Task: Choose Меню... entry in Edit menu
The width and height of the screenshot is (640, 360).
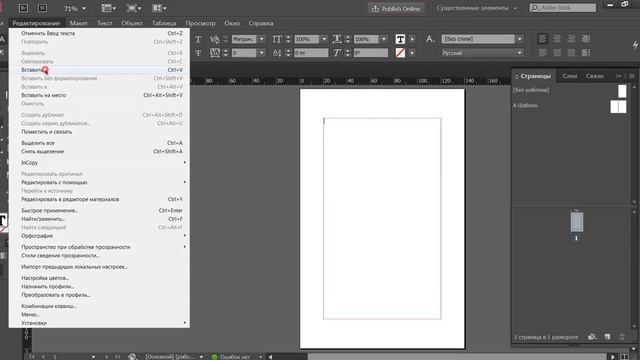Action: click(x=99, y=315)
